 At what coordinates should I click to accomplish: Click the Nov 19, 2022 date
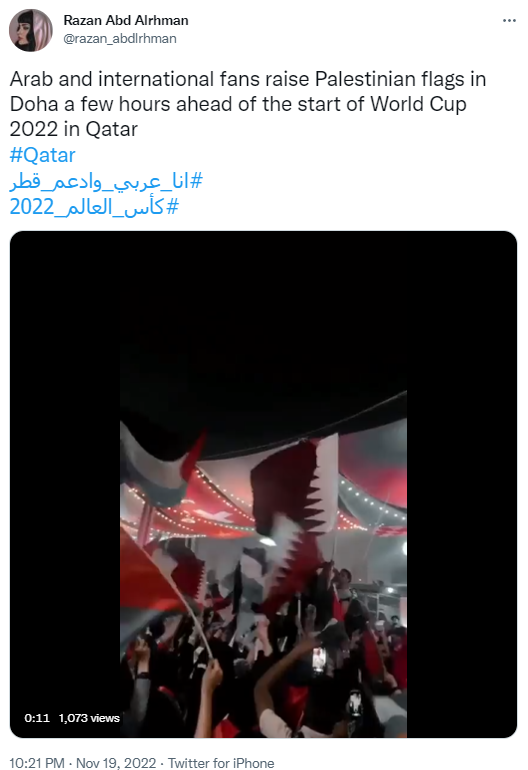click(116, 763)
